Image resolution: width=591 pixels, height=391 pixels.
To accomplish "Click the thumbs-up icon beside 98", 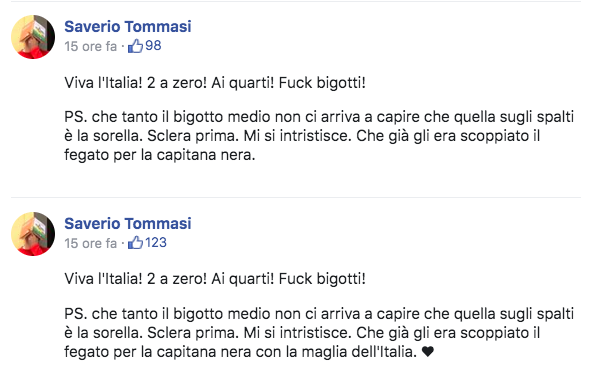I will (x=135, y=46).
